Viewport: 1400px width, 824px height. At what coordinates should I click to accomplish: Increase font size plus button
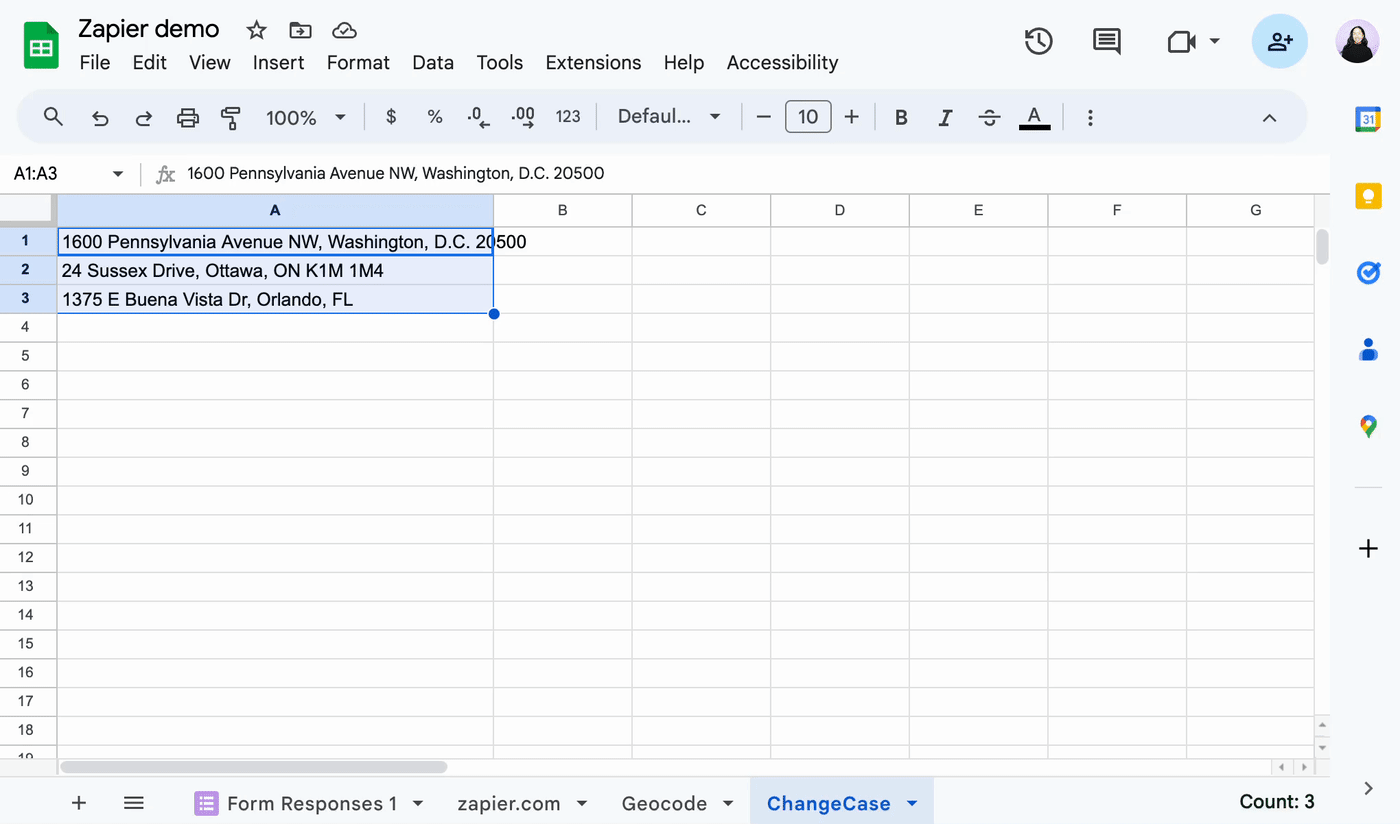(852, 117)
